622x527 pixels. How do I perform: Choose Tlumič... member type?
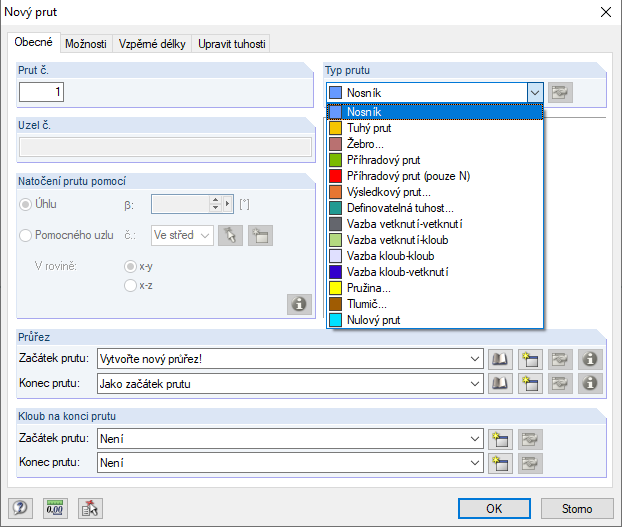[x=435, y=304]
